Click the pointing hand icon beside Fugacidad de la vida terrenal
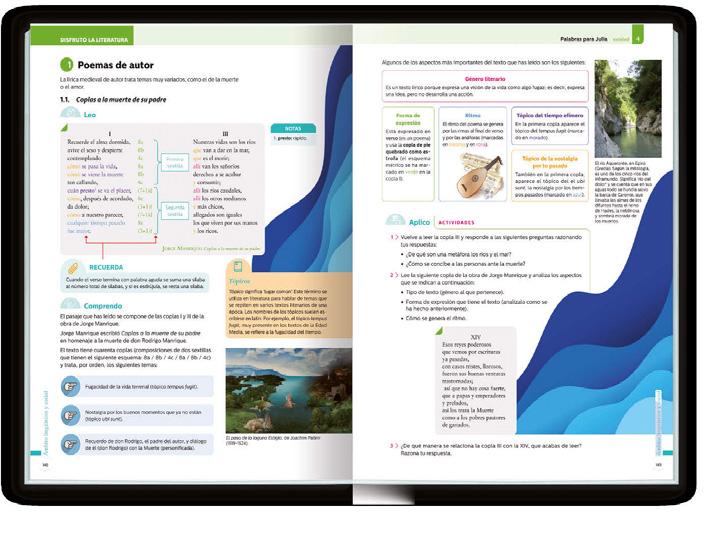713x545 pixels. [70, 387]
